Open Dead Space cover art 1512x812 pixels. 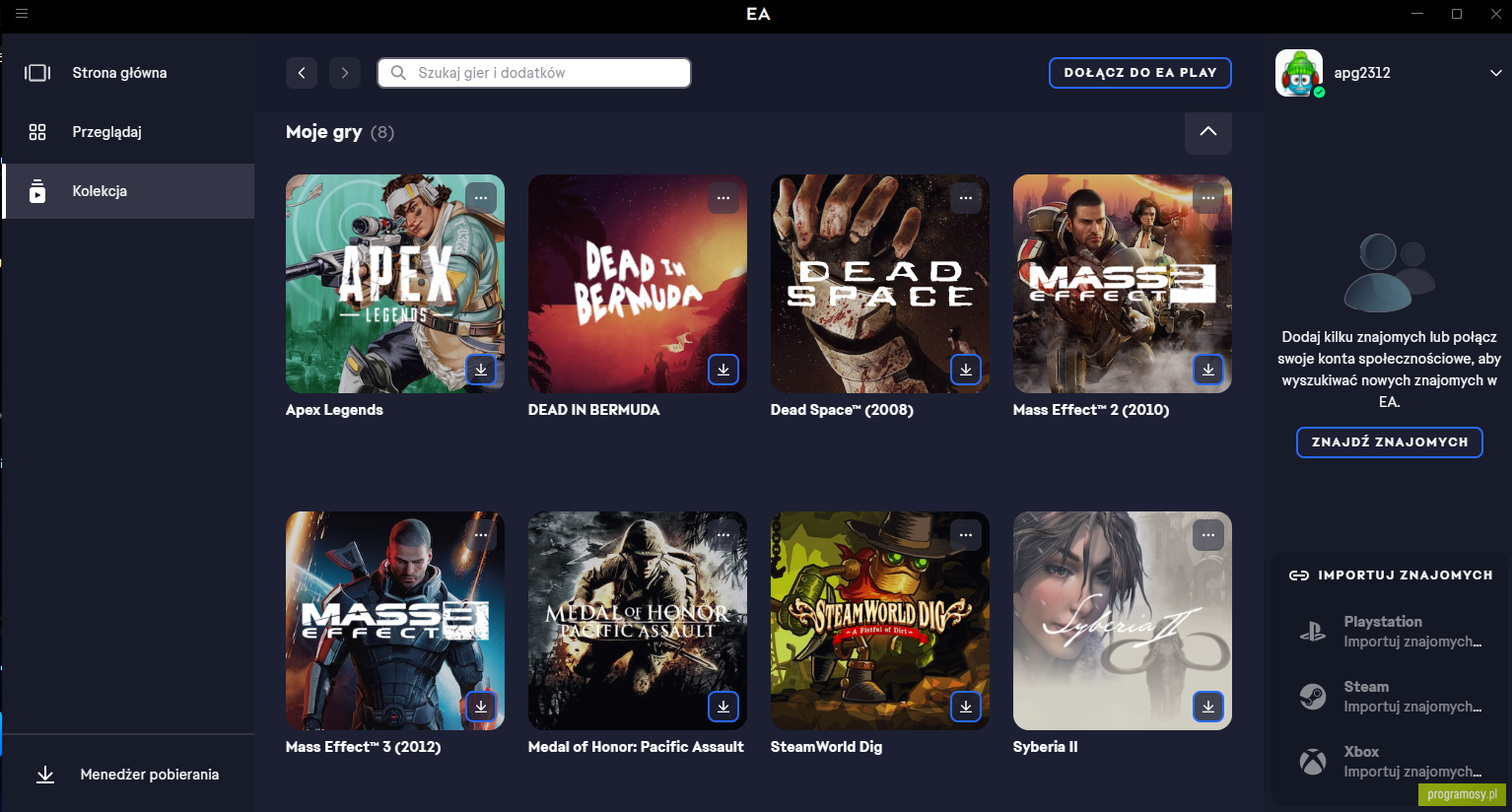[880, 284]
